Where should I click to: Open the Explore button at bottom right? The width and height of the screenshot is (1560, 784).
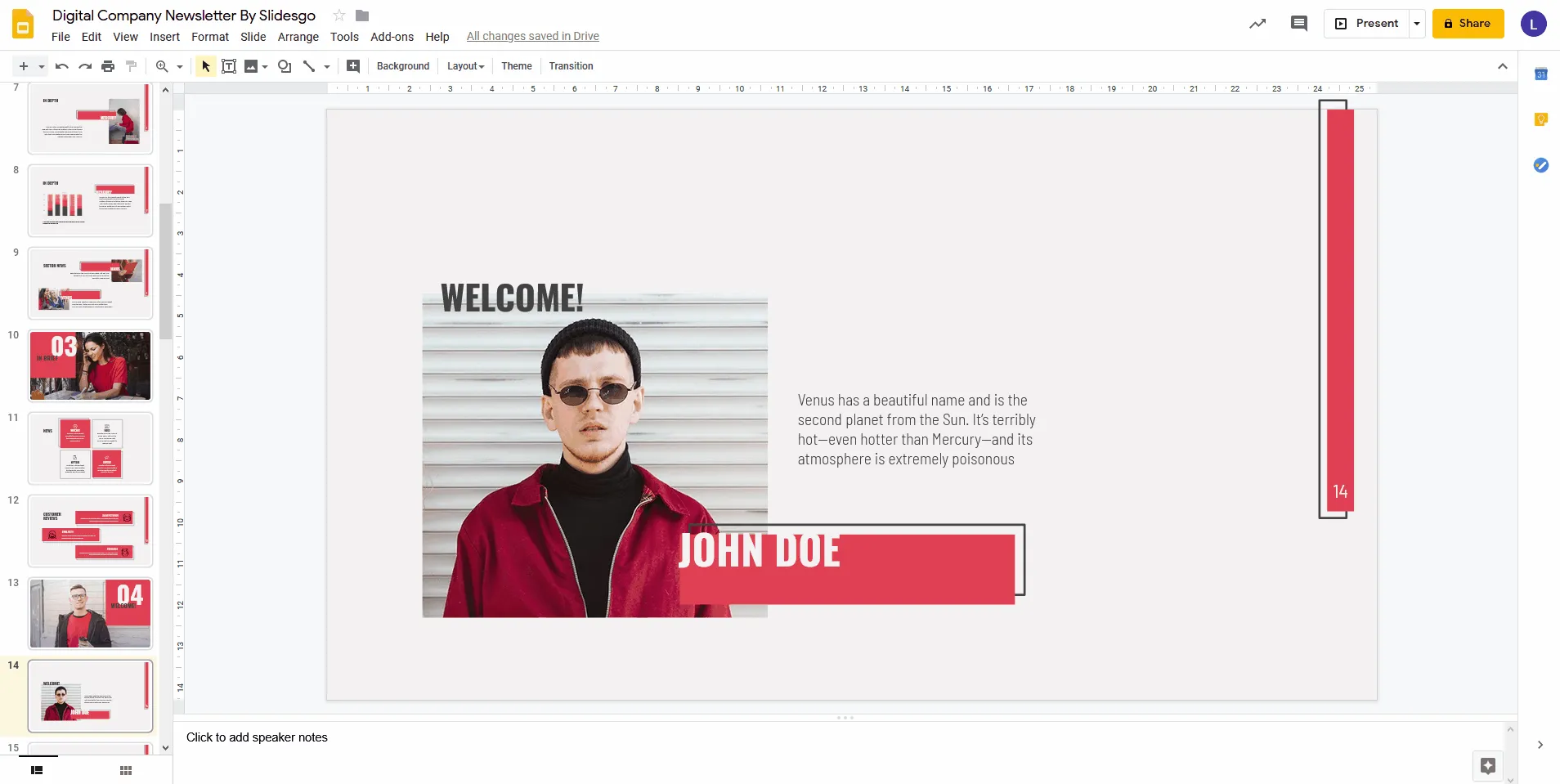click(1487, 766)
